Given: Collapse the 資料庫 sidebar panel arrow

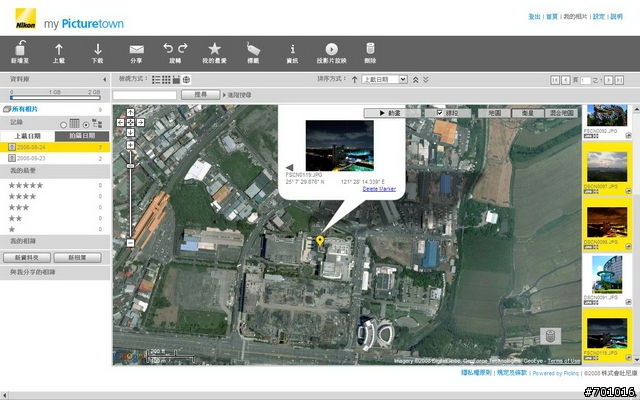Looking at the screenshot, I should [x=104, y=80].
